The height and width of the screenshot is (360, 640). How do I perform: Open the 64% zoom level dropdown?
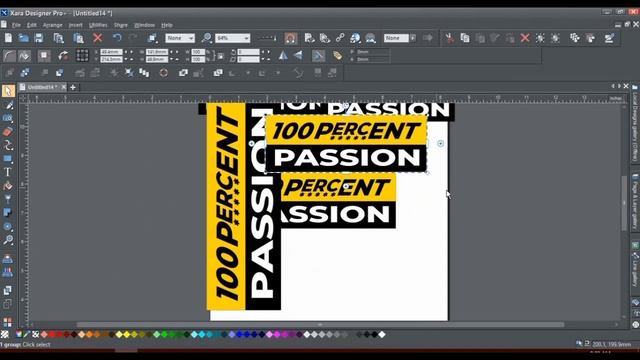[232, 38]
